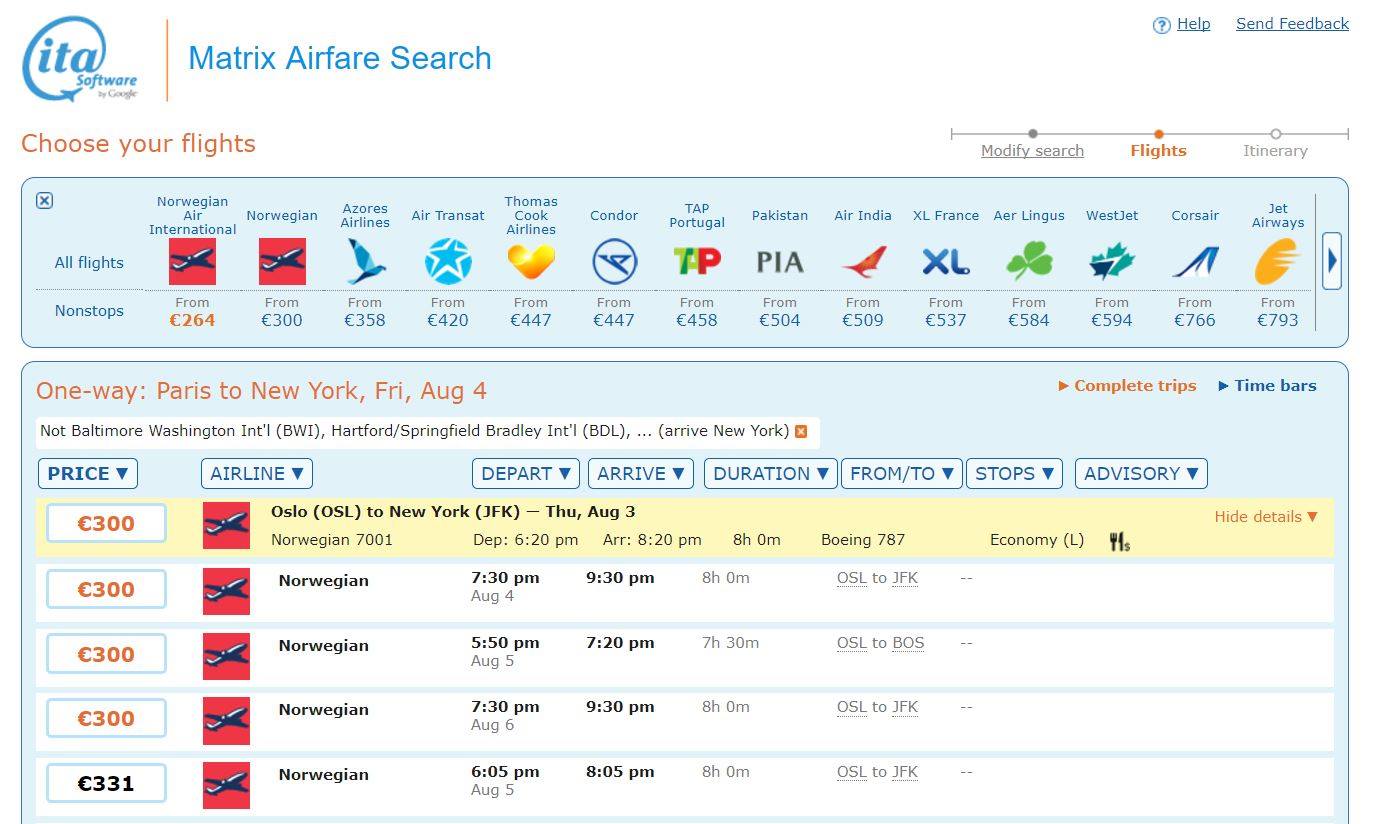Image resolution: width=1383 pixels, height=824 pixels.
Task: Switch to Time bars view
Action: 1266,386
